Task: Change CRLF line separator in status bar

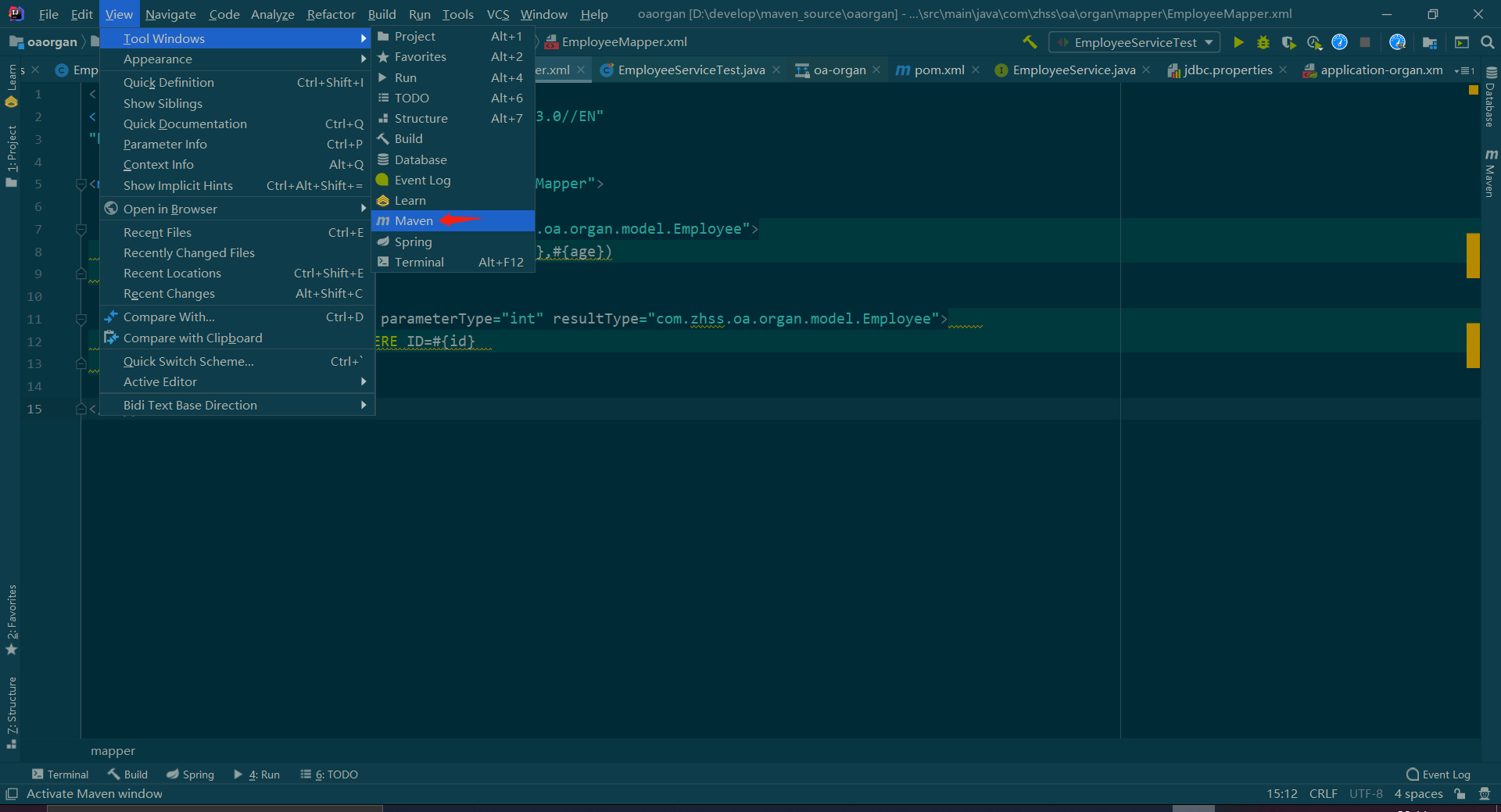Action: tap(1323, 794)
